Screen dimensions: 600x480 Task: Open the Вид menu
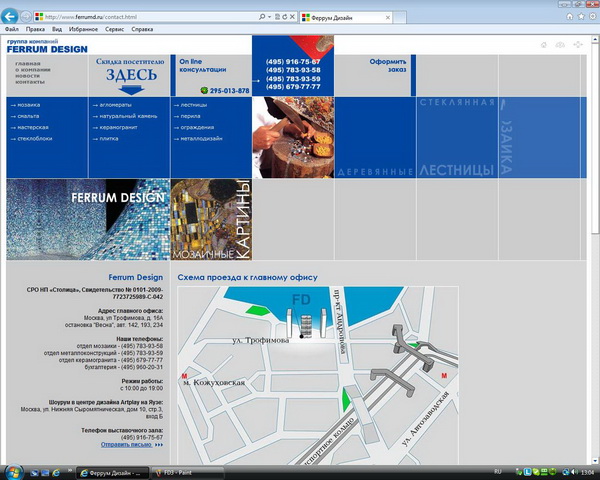(x=57, y=29)
